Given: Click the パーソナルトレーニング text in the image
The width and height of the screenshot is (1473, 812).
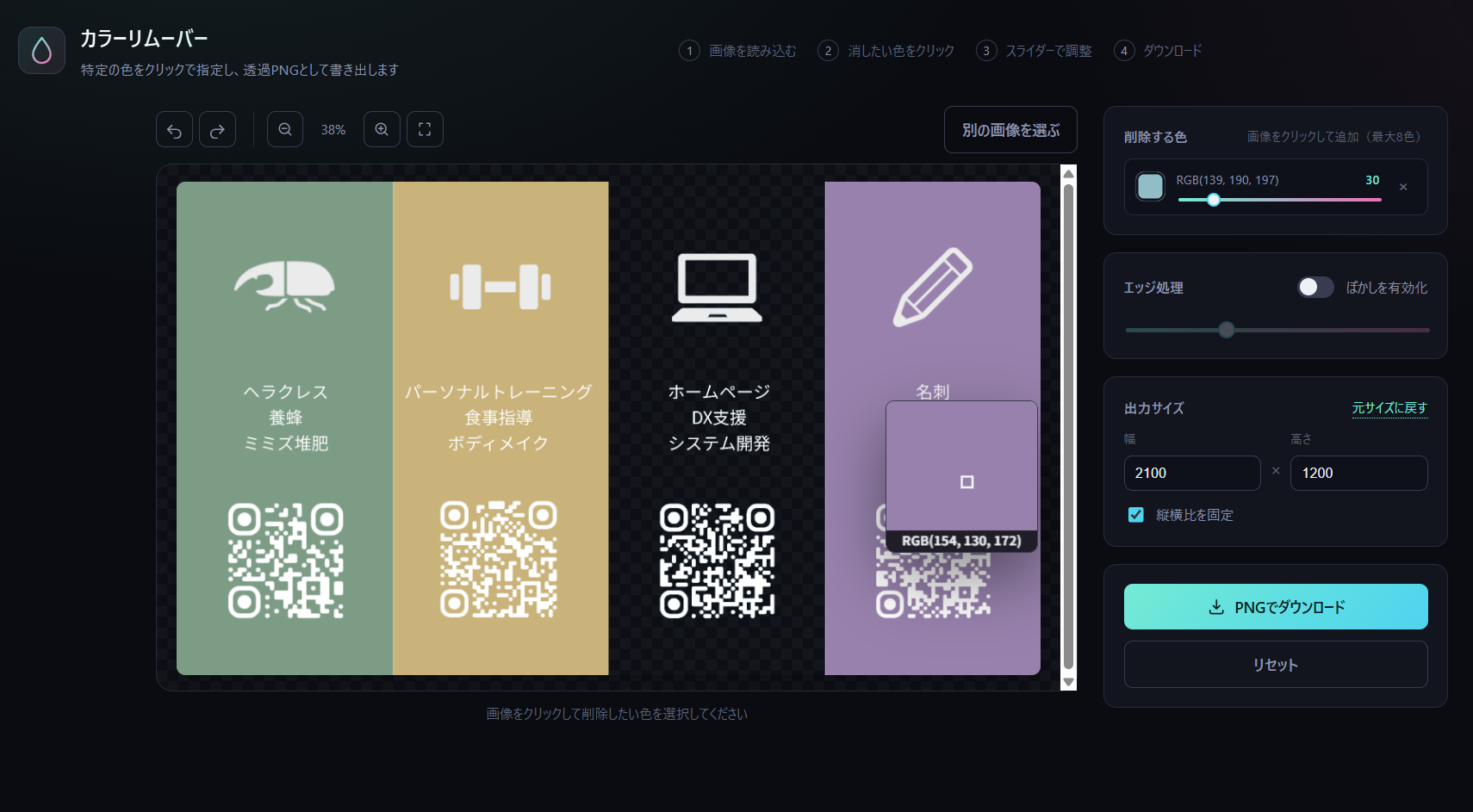Looking at the screenshot, I should coord(499,392).
